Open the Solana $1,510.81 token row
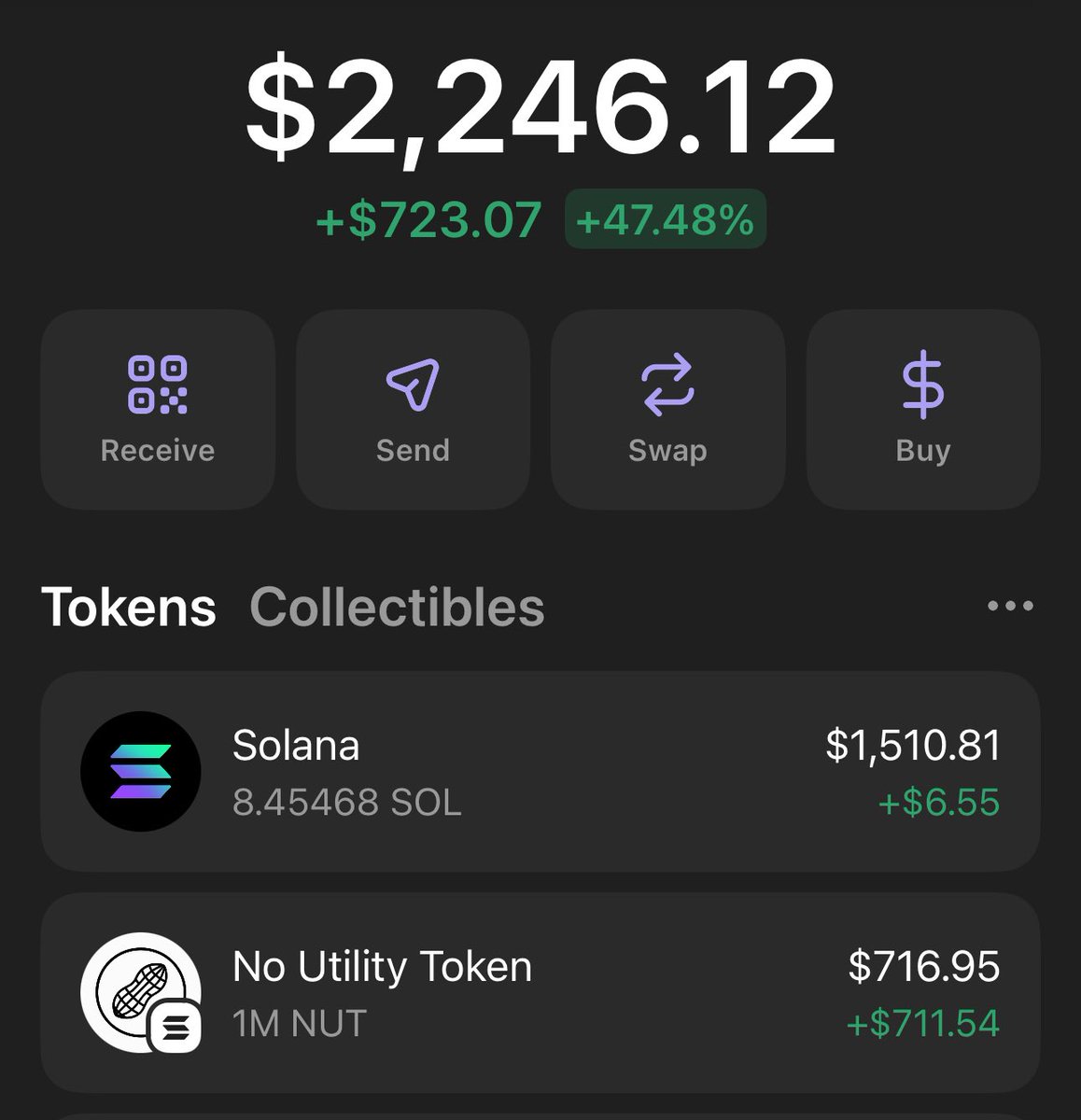 [540, 772]
